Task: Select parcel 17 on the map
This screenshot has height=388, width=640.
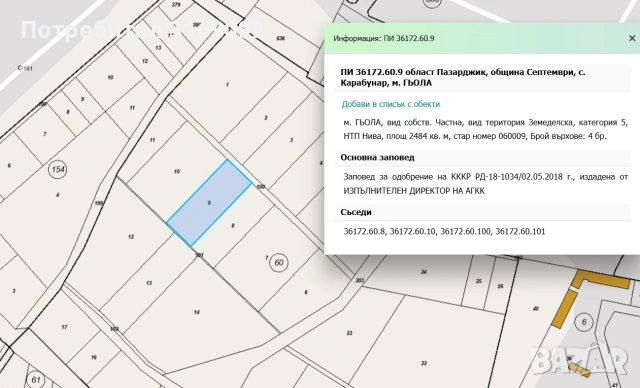Action: [x=64, y=327]
